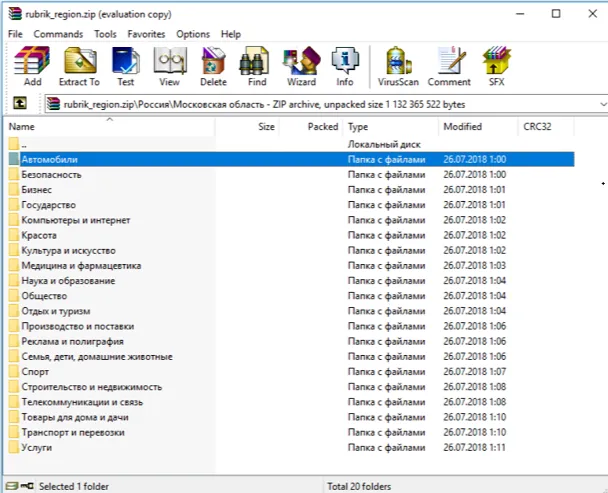This screenshot has width=608, height=493.
Task: Click the Extract To toolbar icon
Action: click(x=79, y=66)
